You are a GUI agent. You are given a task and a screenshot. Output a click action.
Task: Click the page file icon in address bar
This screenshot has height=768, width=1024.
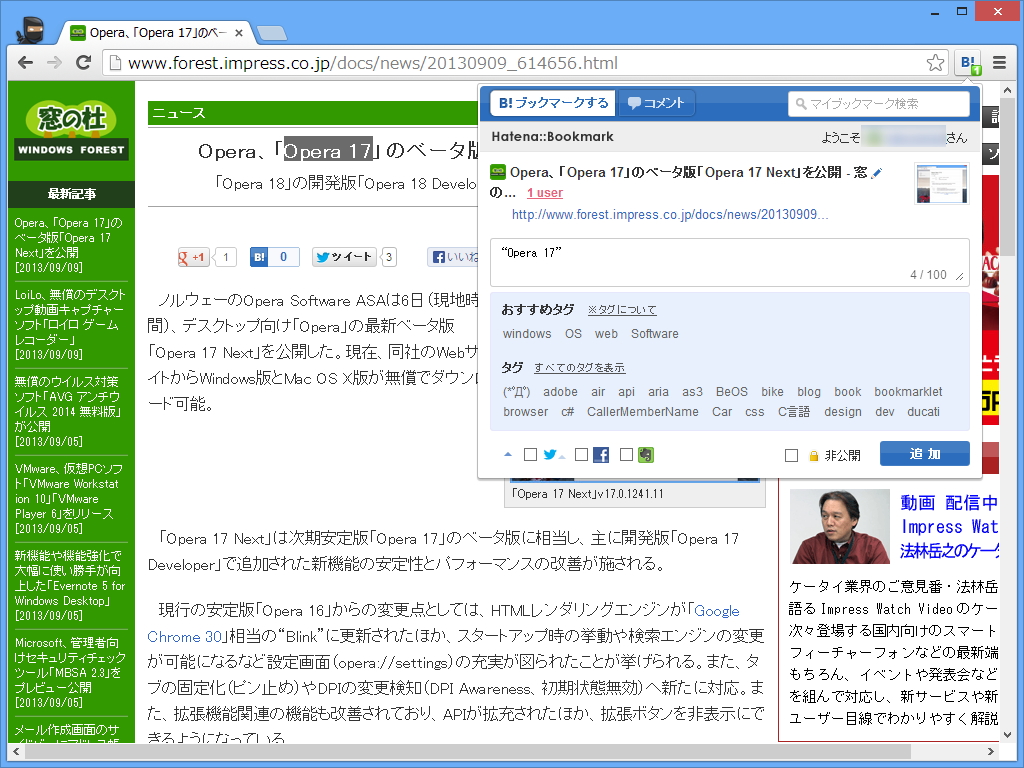pos(115,63)
